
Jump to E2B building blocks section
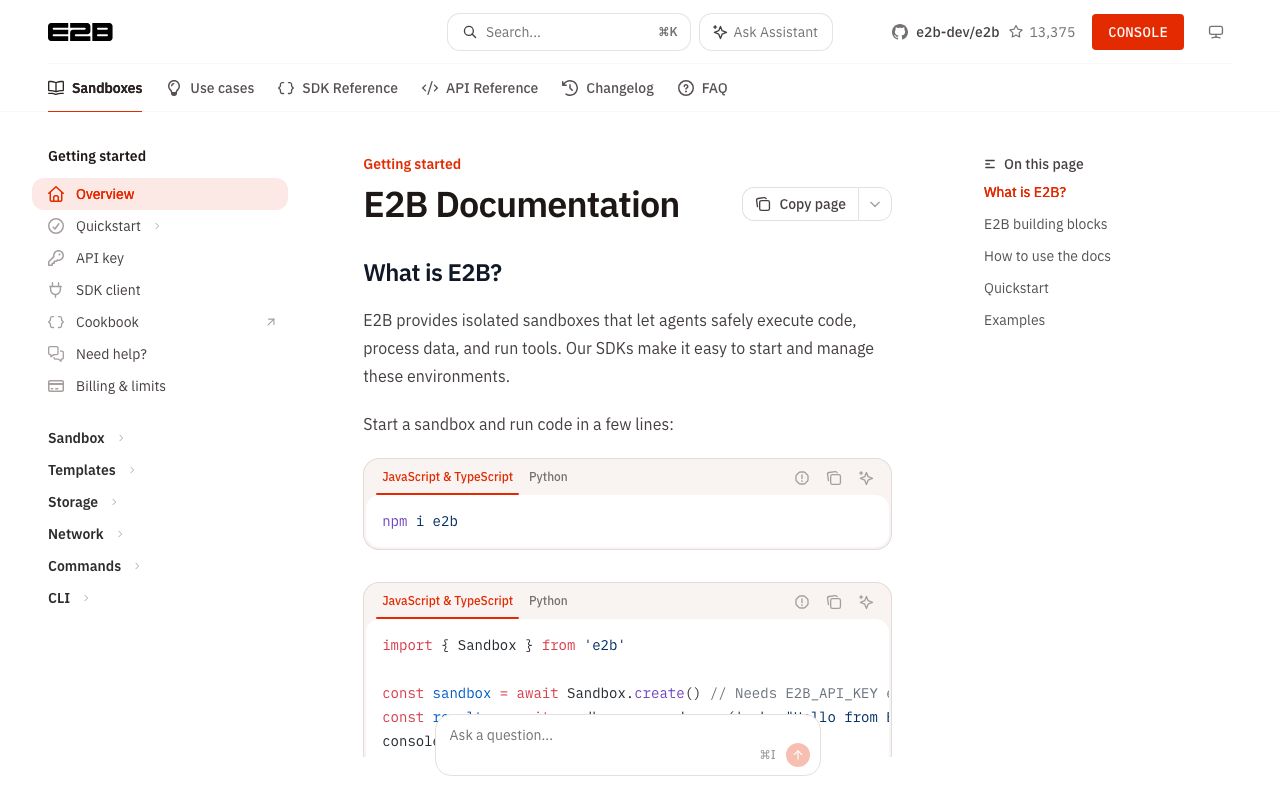(1045, 224)
